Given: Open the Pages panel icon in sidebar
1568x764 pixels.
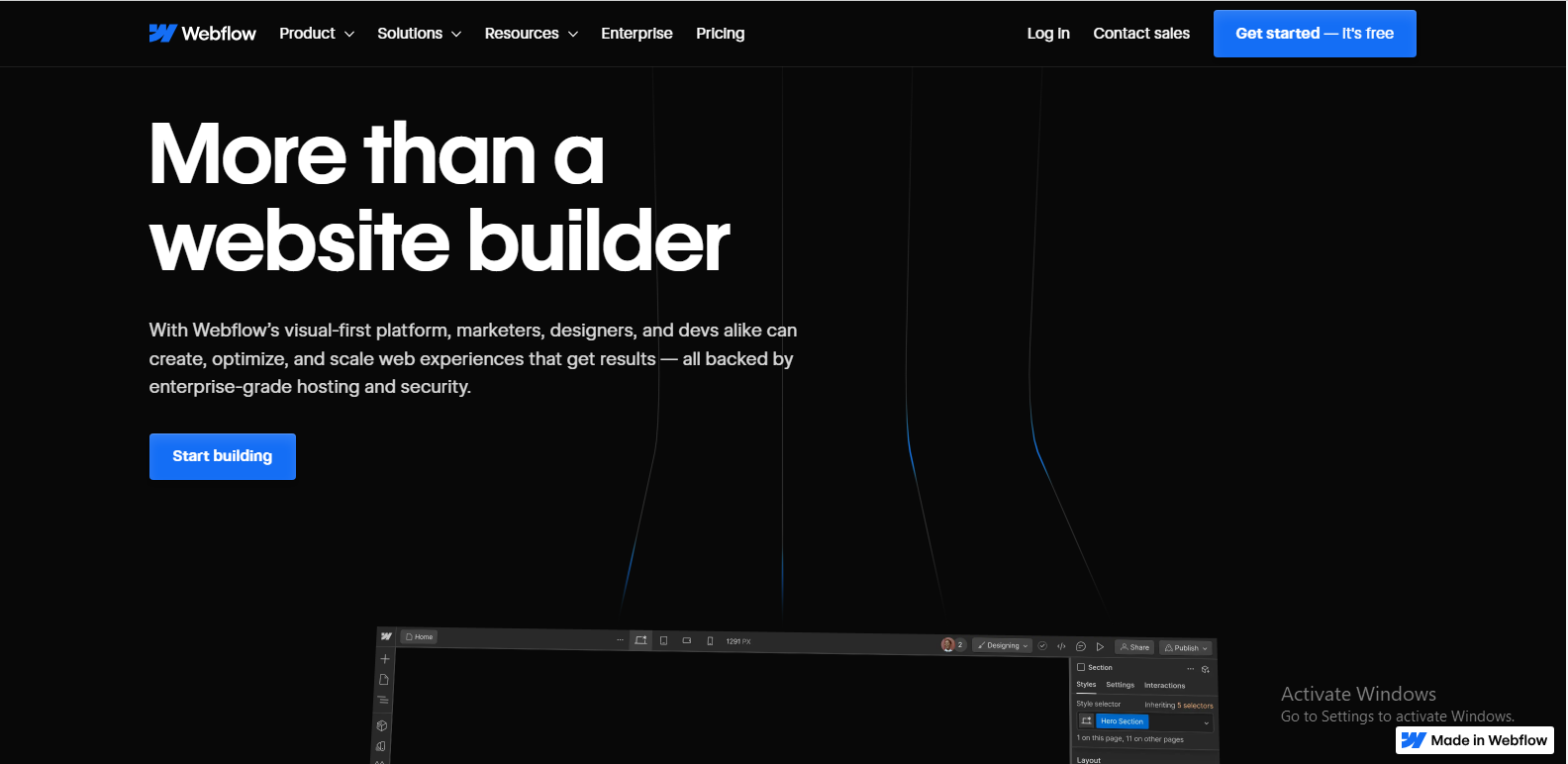Looking at the screenshot, I should coord(384,680).
